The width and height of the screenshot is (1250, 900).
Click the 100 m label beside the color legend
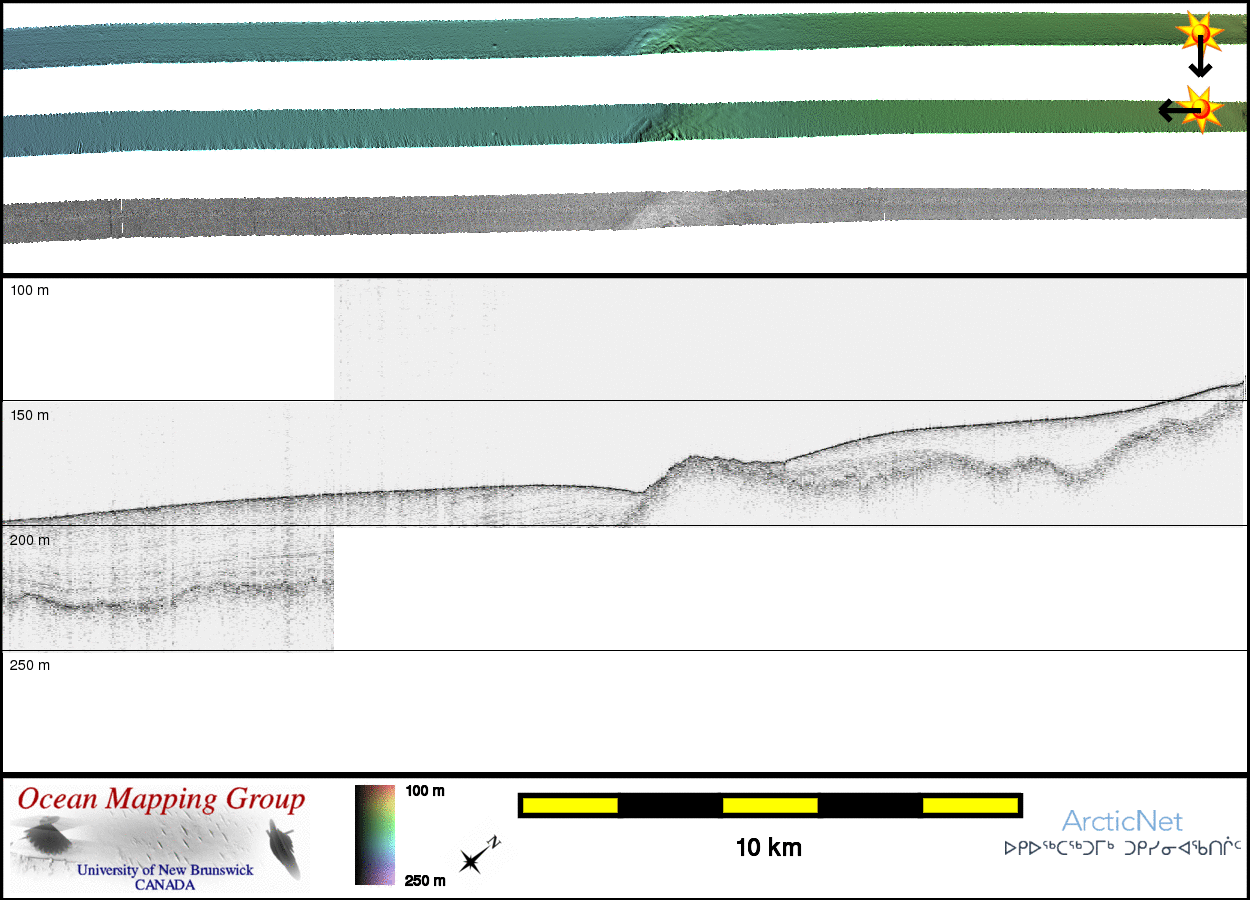[425, 791]
